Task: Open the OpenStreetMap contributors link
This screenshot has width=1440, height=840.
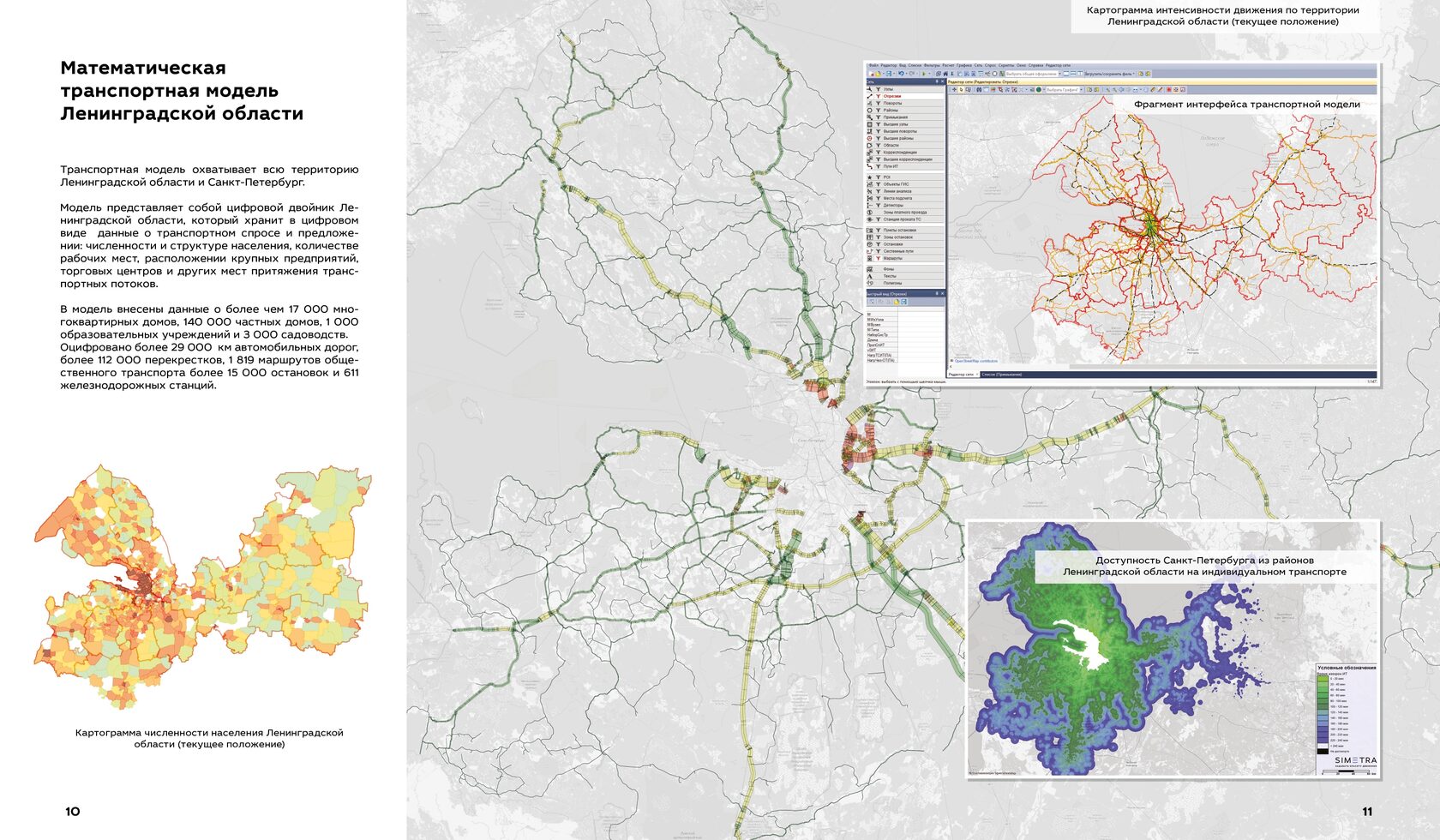Action: (976, 361)
